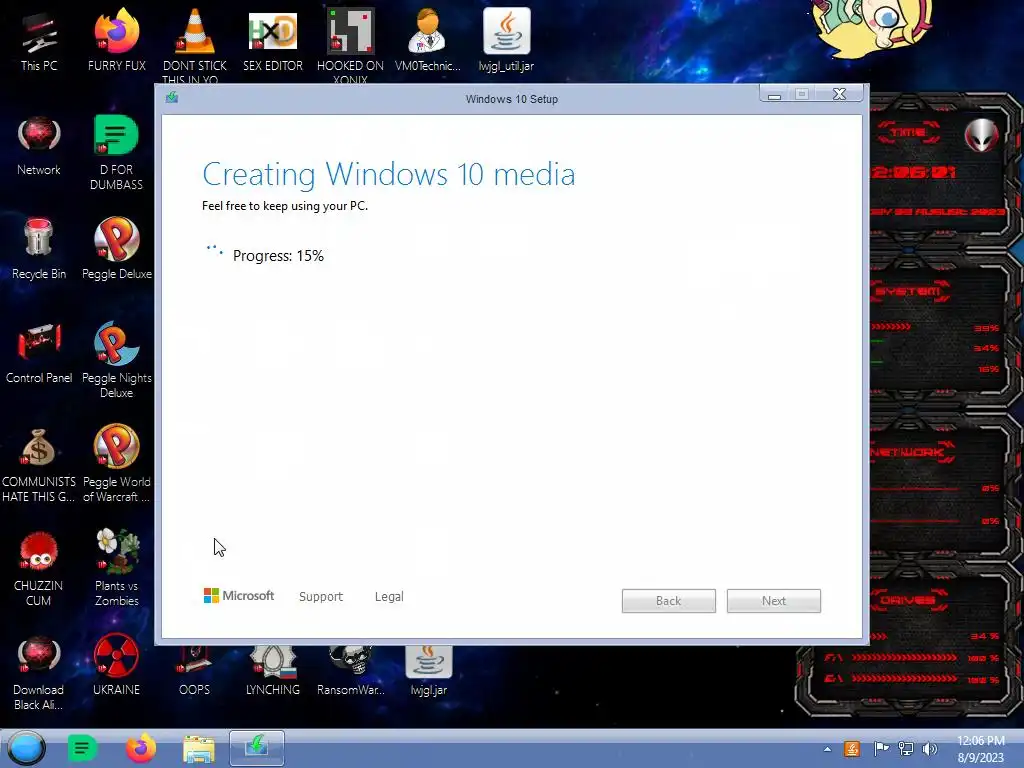Image resolution: width=1024 pixels, height=768 pixels.
Task: Click the Microsoft logo in Setup
Action: tap(238, 596)
